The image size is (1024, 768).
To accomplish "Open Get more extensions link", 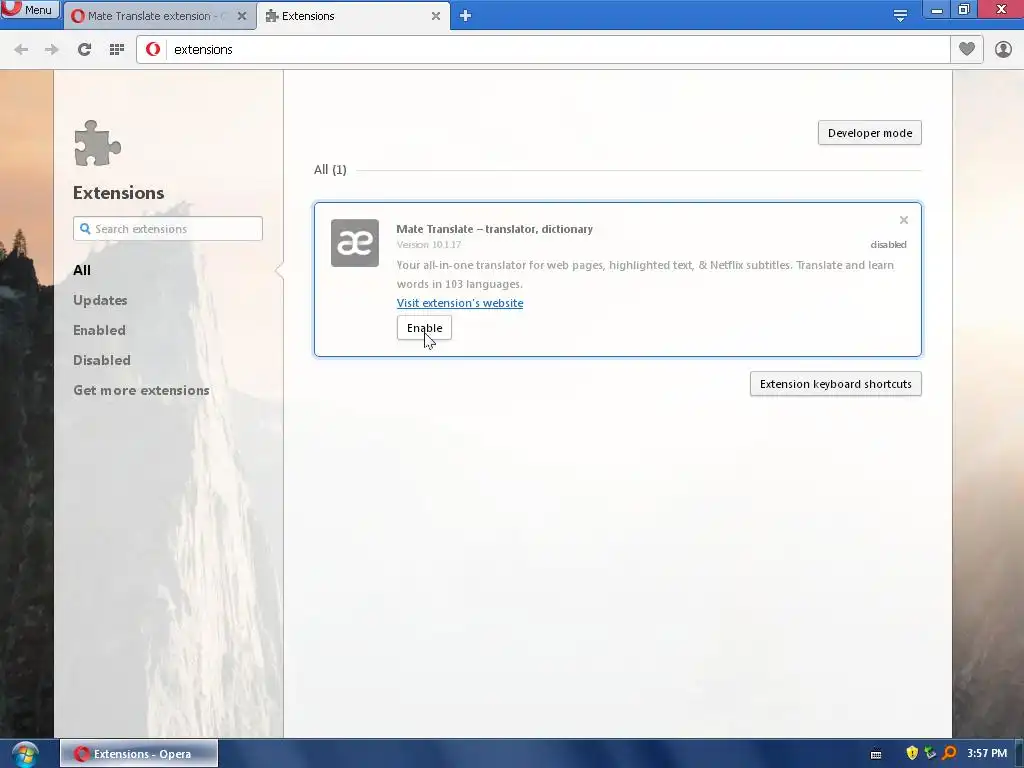I will 141,390.
